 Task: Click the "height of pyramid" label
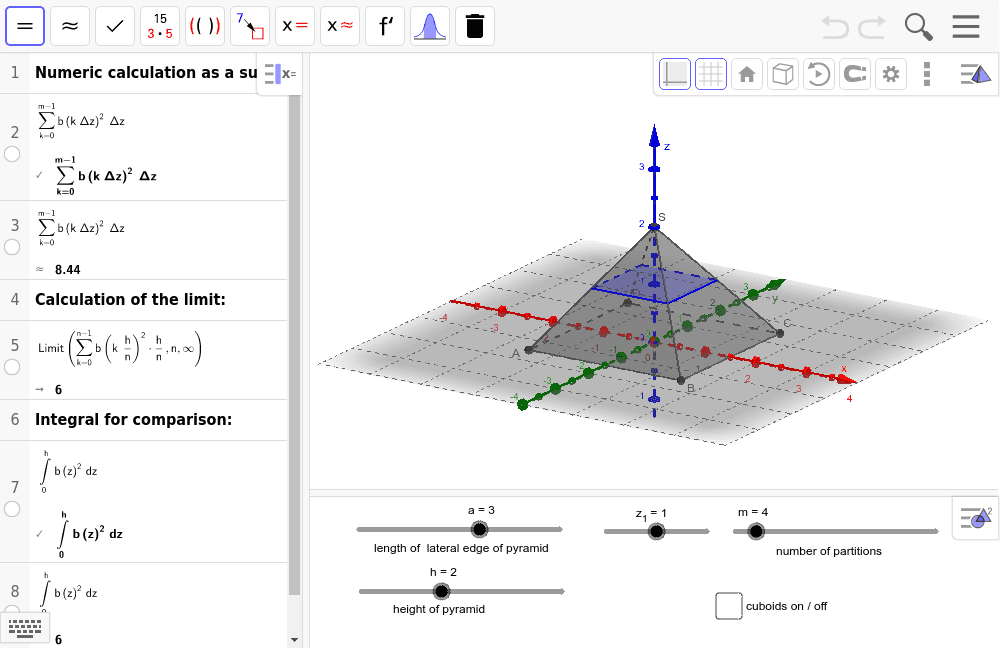tap(439, 609)
